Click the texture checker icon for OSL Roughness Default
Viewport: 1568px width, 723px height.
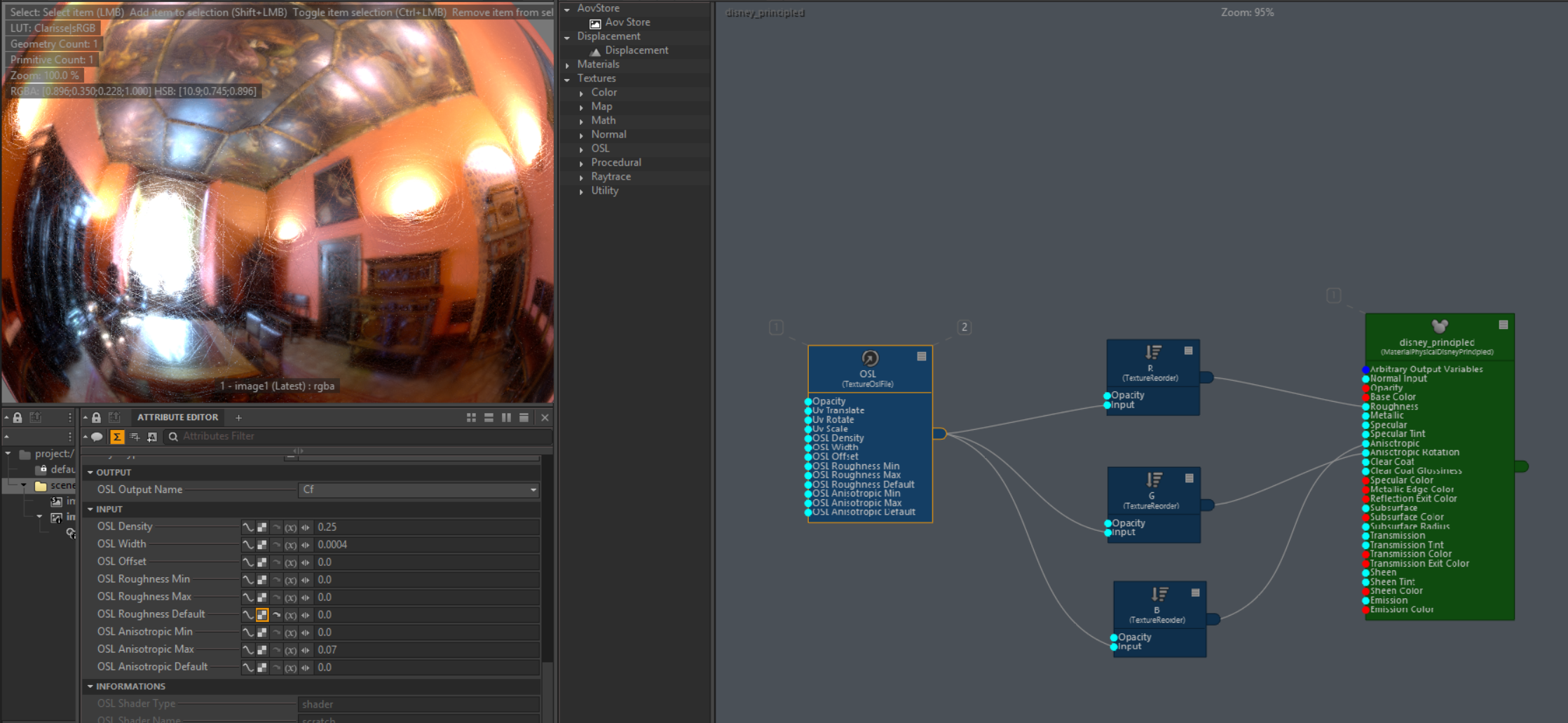tap(262, 615)
